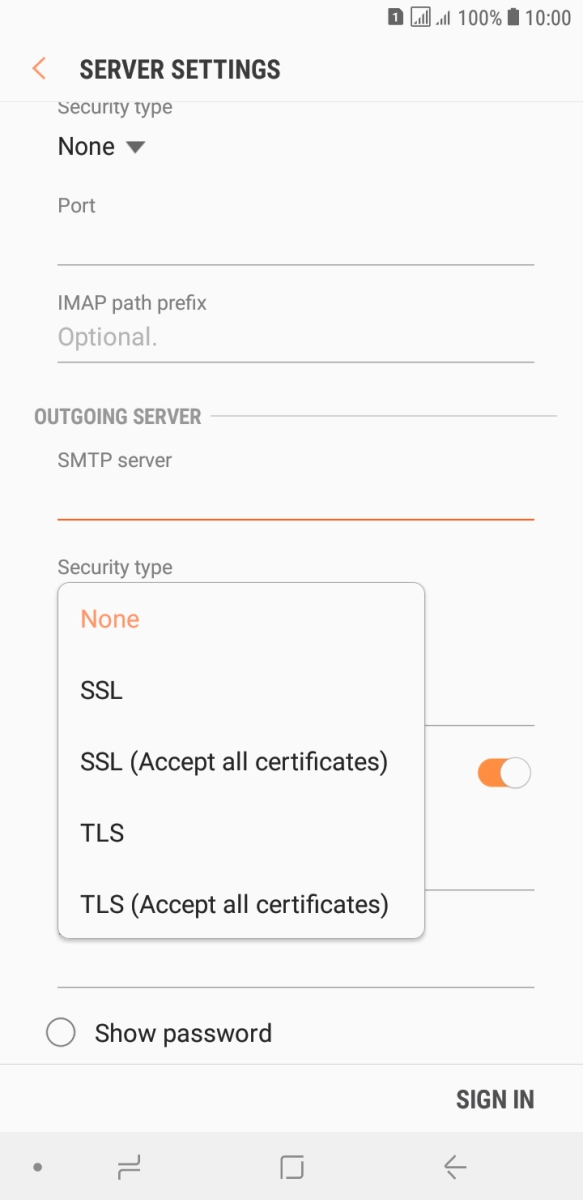Open the incoming Security type None dropdown
Screen dimensions: 583x1200
[102, 147]
